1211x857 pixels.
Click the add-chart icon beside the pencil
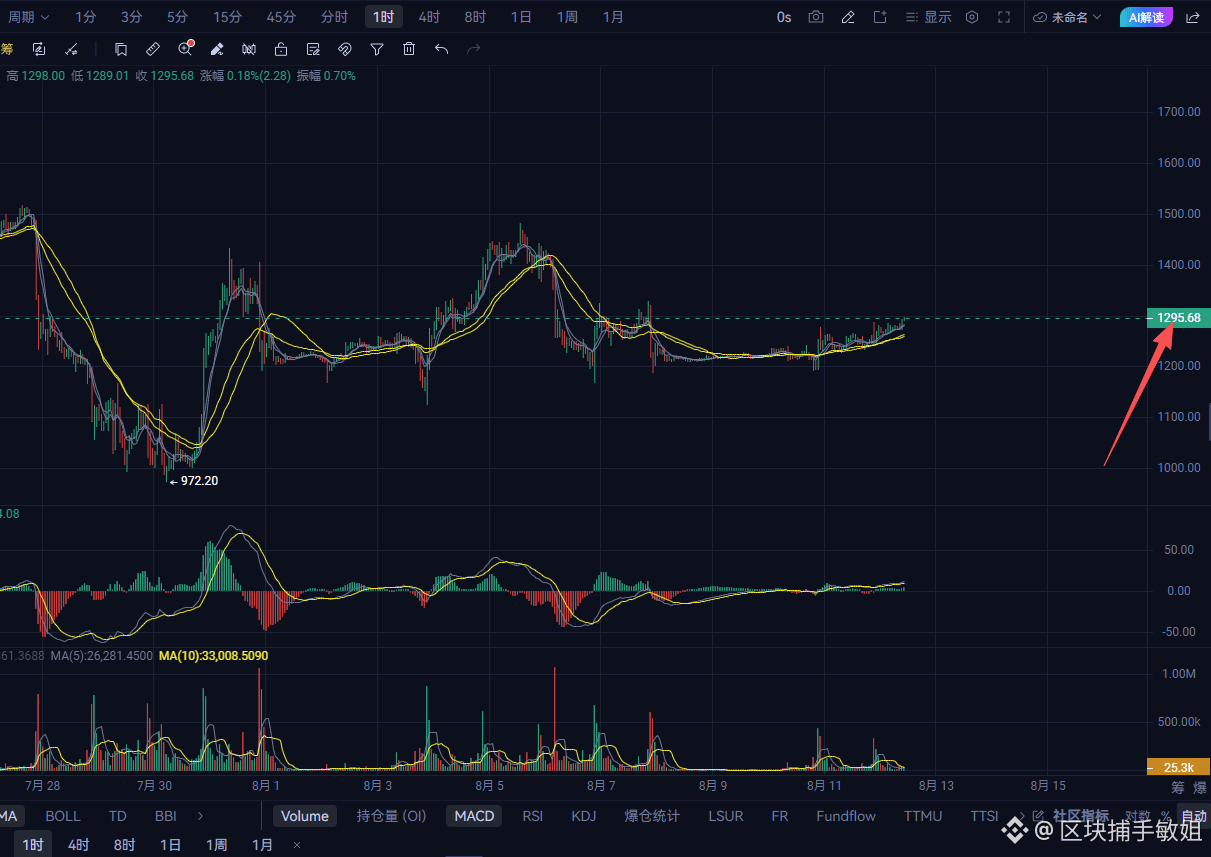(880, 17)
